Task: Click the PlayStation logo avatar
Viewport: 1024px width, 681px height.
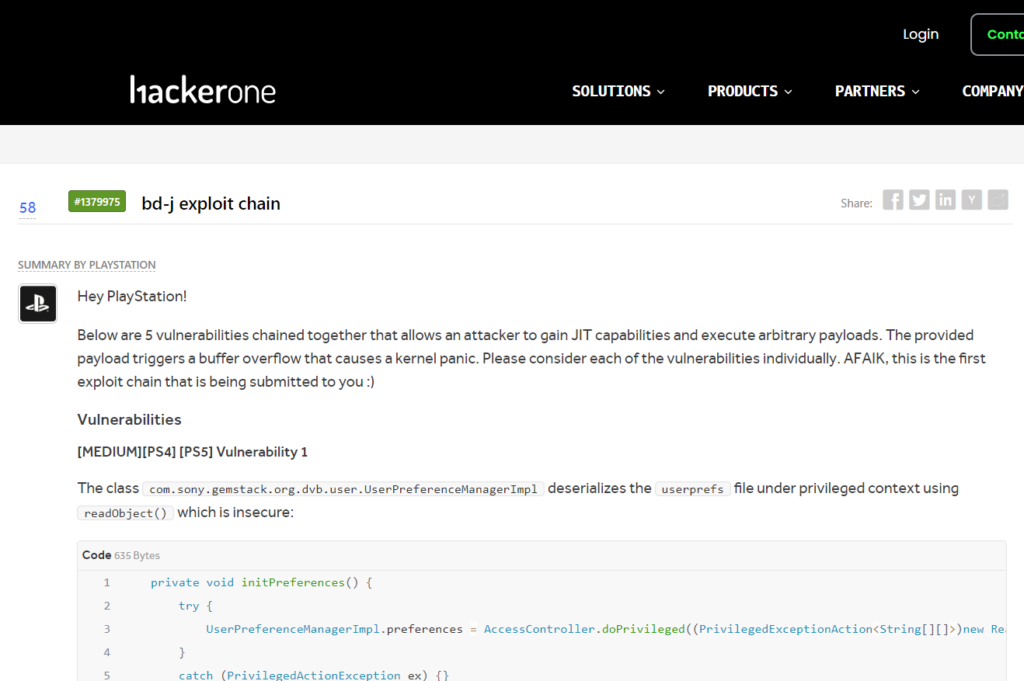Action: [38, 303]
